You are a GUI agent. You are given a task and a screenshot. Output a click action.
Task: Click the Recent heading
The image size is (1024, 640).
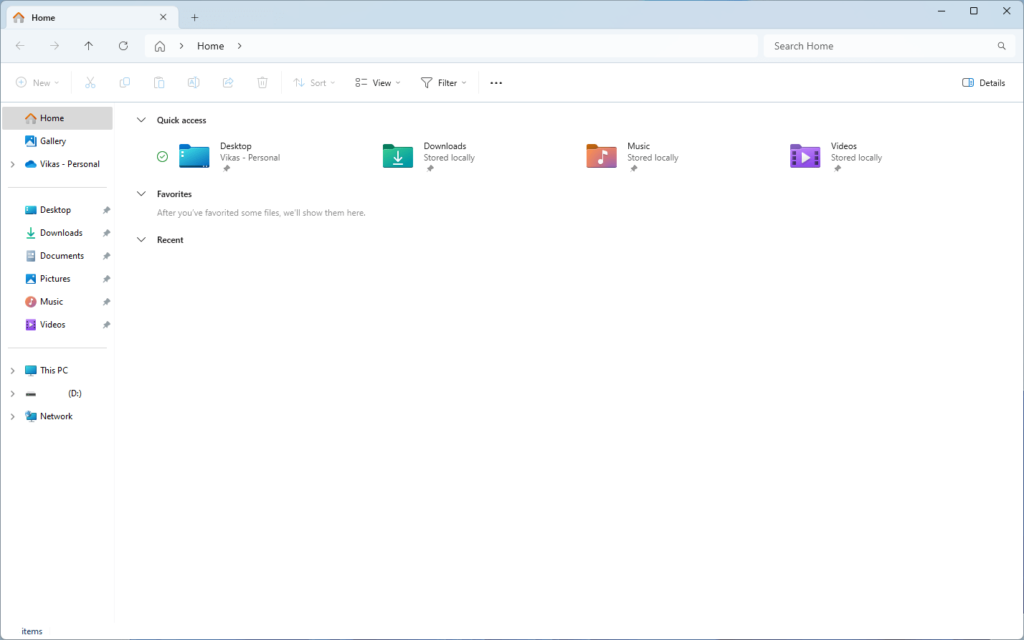tap(170, 240)
